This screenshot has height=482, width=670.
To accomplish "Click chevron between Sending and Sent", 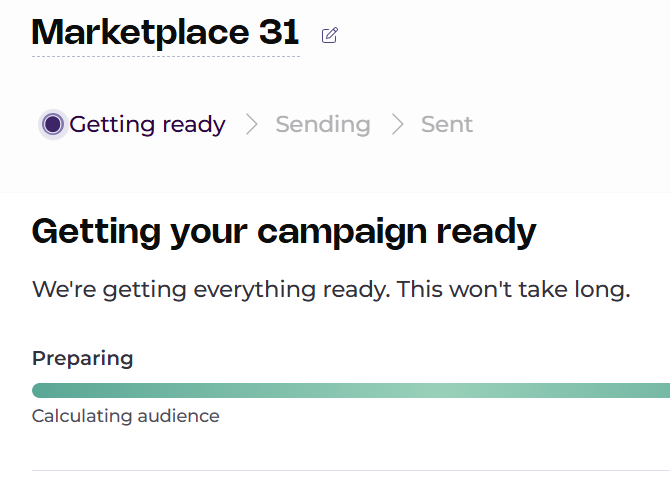I will click(397, 124).
